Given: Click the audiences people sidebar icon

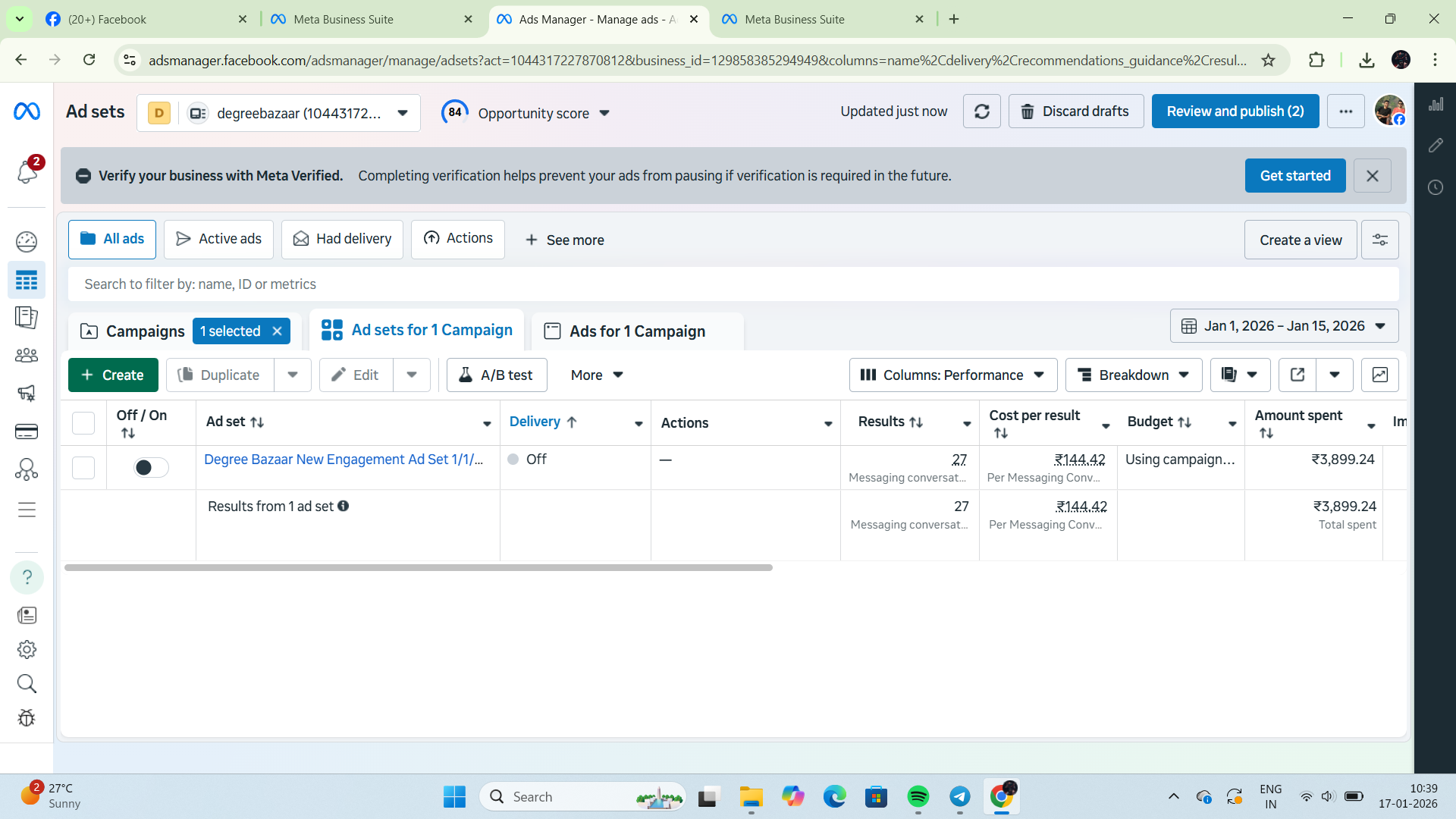Looking at the screenshot, I should (x=27, y=355).
